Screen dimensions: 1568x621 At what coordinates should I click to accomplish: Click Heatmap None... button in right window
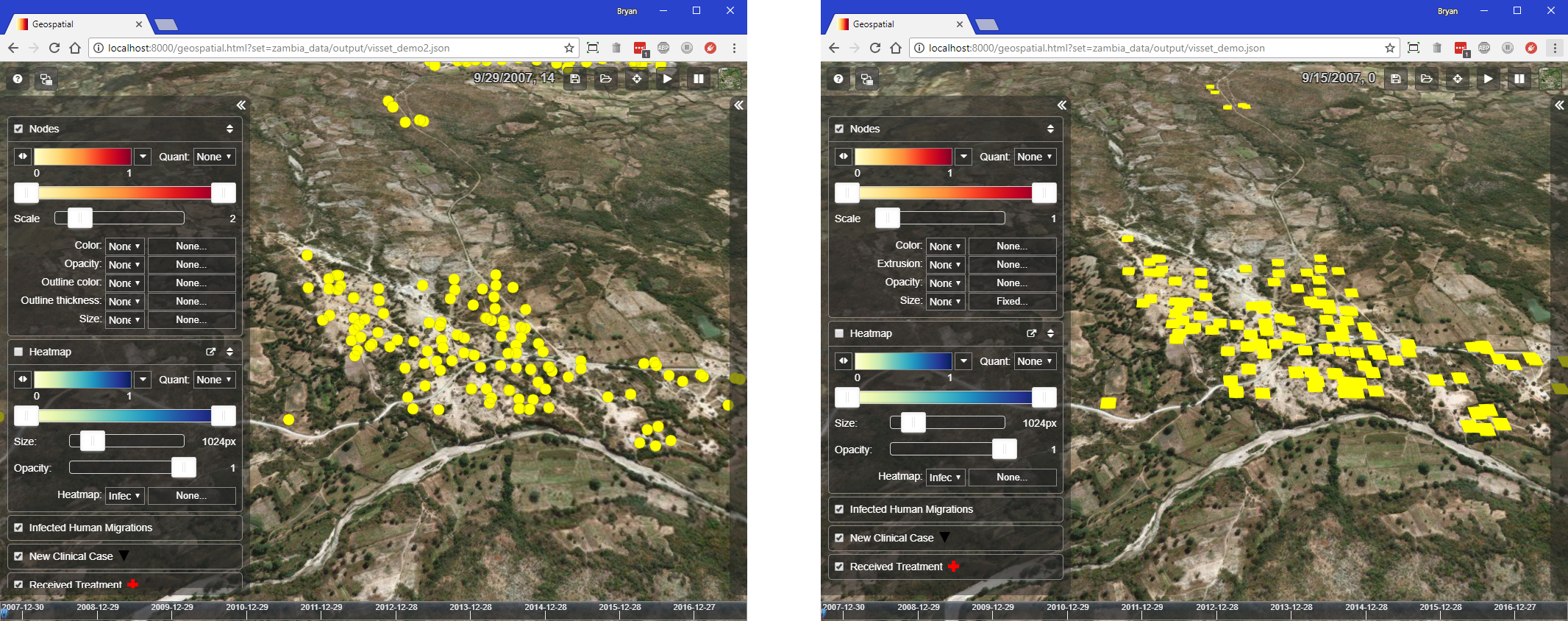(x=1012, y=478)
